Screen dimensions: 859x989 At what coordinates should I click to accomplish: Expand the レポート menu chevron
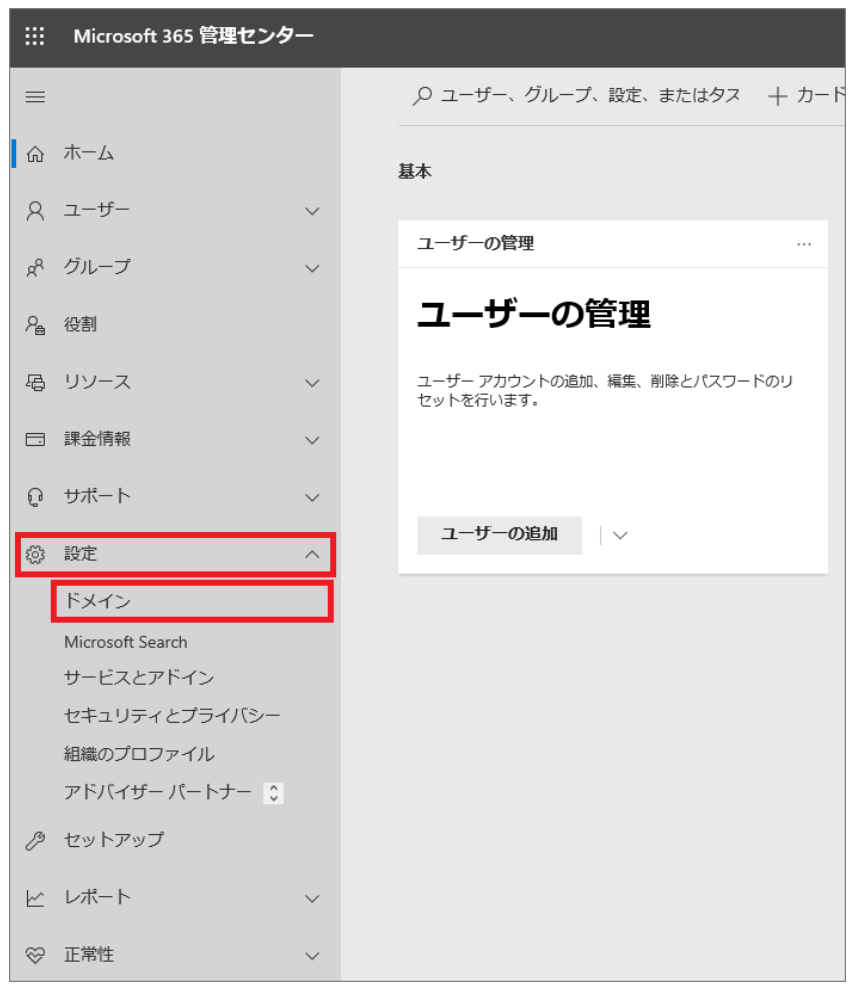pyautogui.click(x=312, y=899)
